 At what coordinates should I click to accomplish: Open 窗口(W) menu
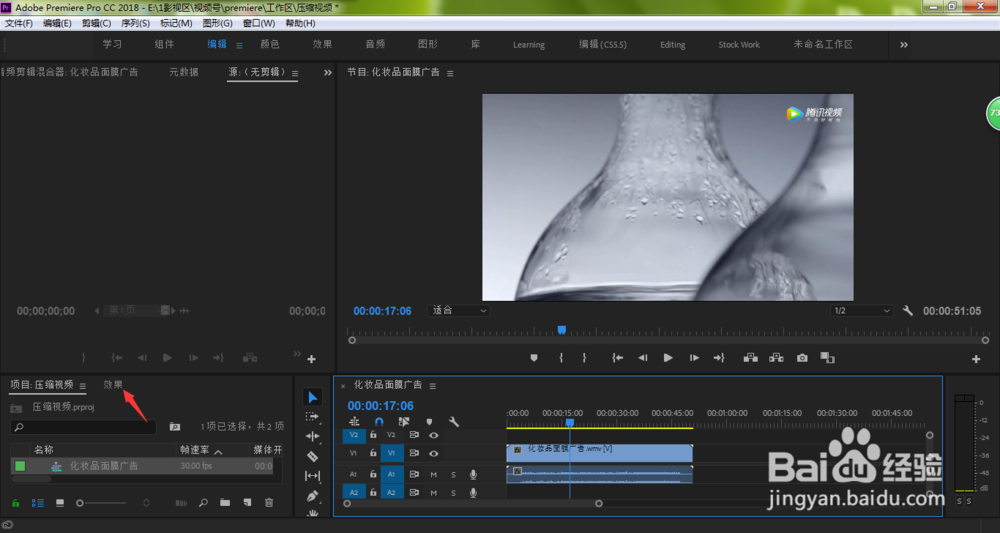258,23
